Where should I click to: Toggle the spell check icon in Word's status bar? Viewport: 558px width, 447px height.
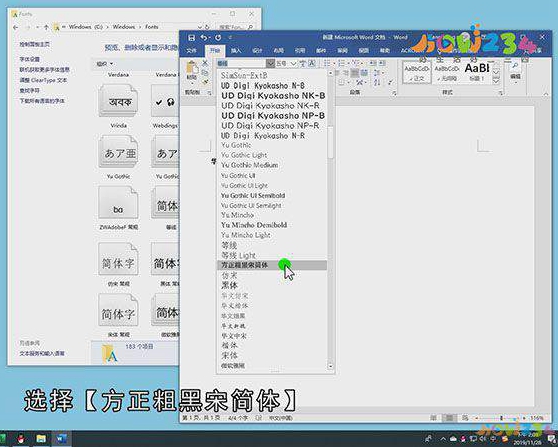pyautogui.click(x=259, y=418)
